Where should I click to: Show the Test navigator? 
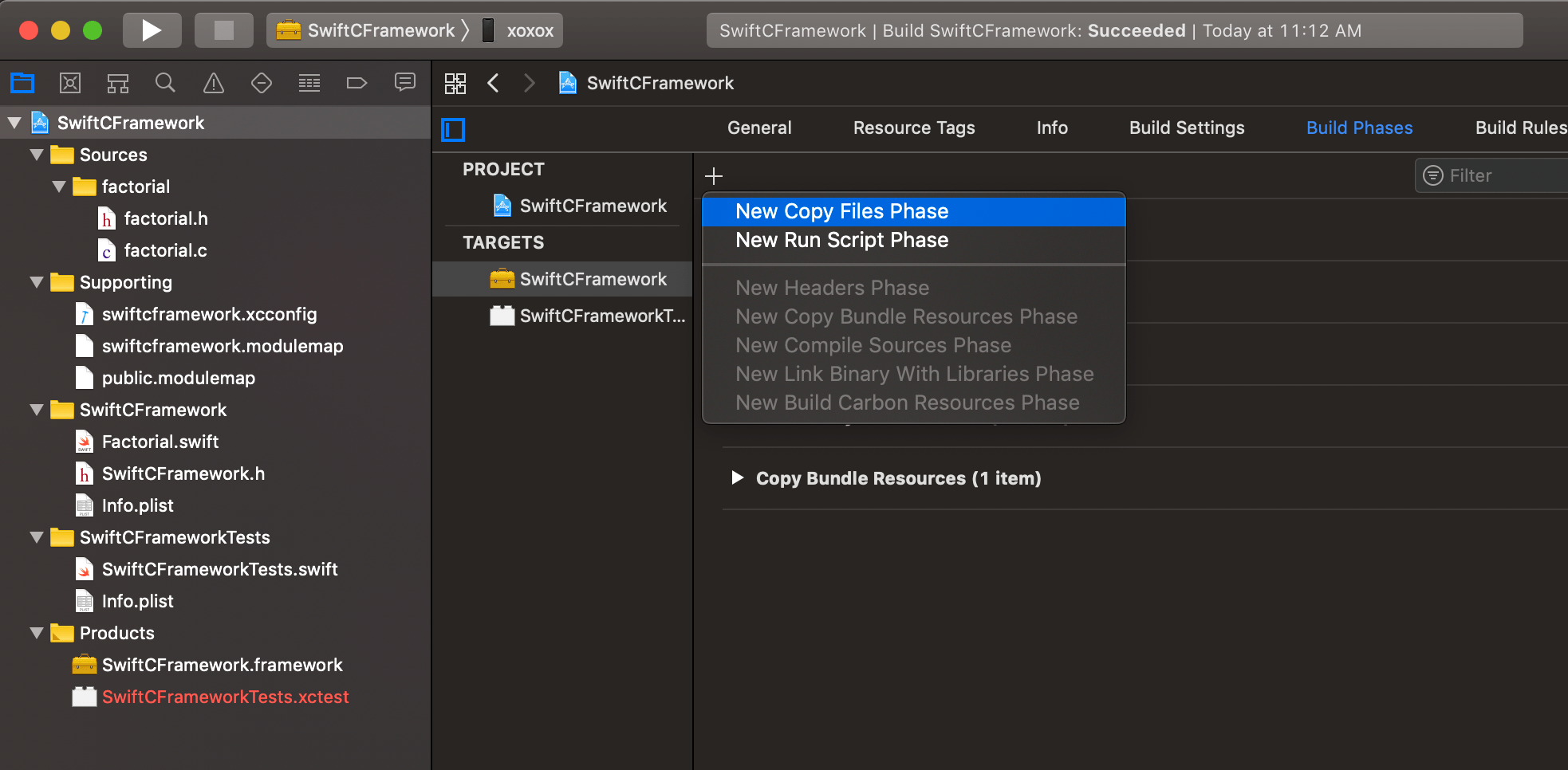pyautogui.click(x=262, y=83)
